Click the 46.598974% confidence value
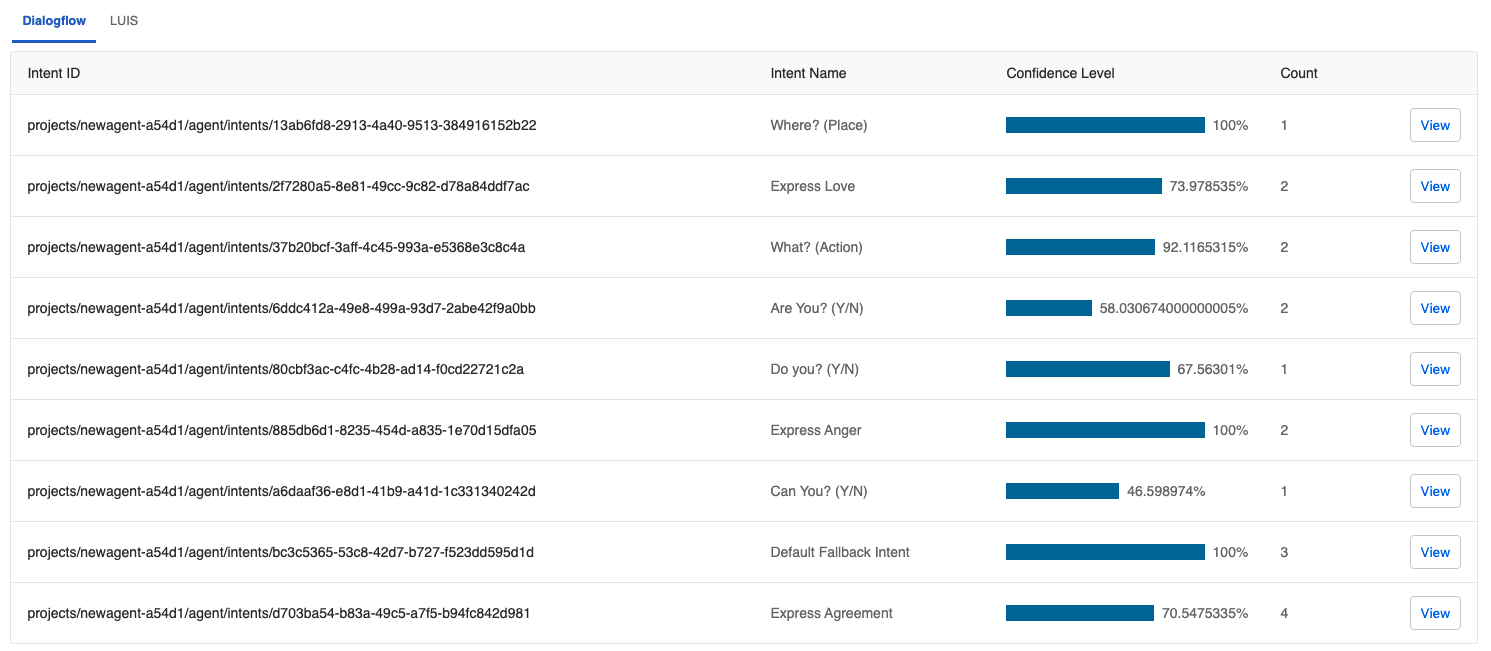 click(x=1166, y=491)
